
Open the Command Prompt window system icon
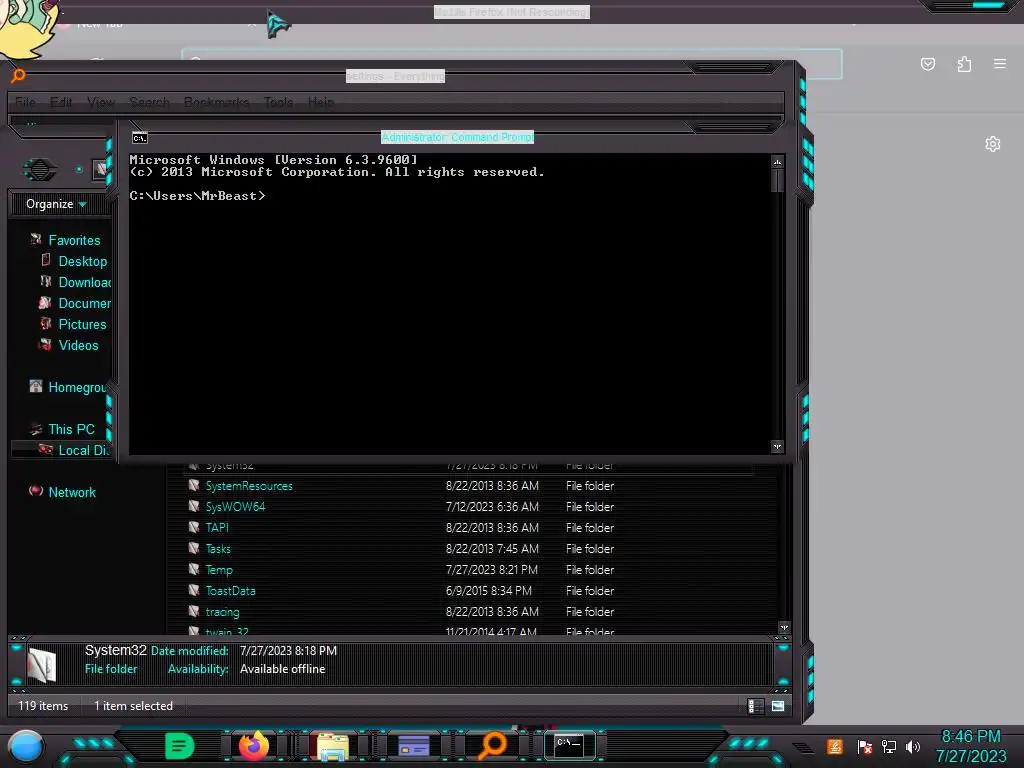[140, 138]
